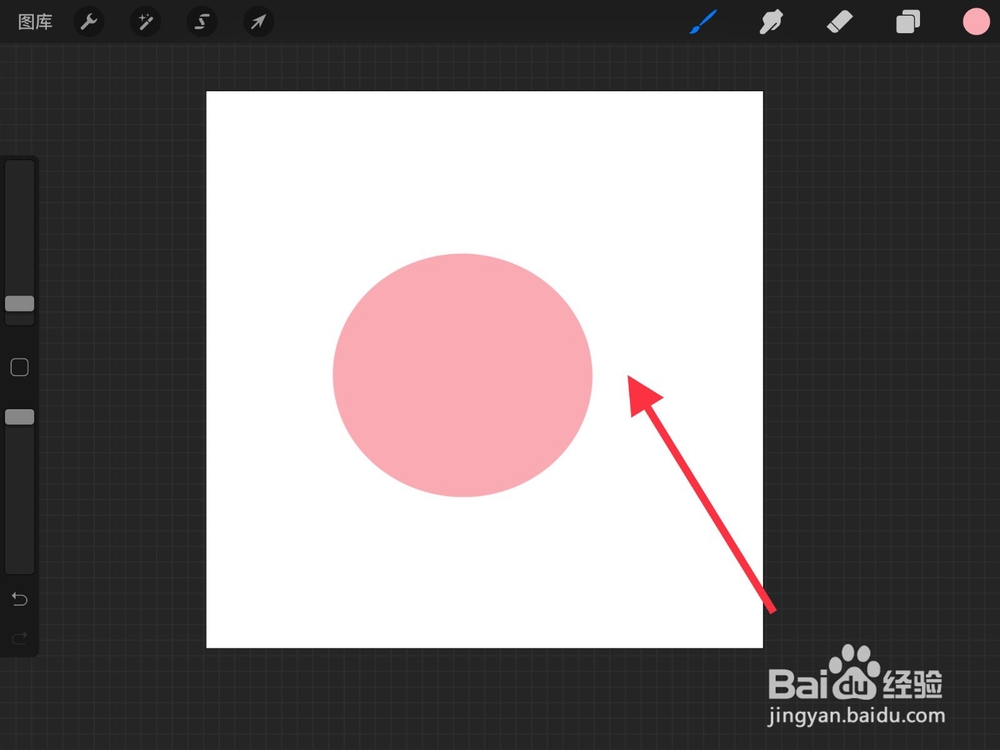Redo the last undone action
Screen dimensions: 1000x750
pyautogui.click(x=20, y=637)
